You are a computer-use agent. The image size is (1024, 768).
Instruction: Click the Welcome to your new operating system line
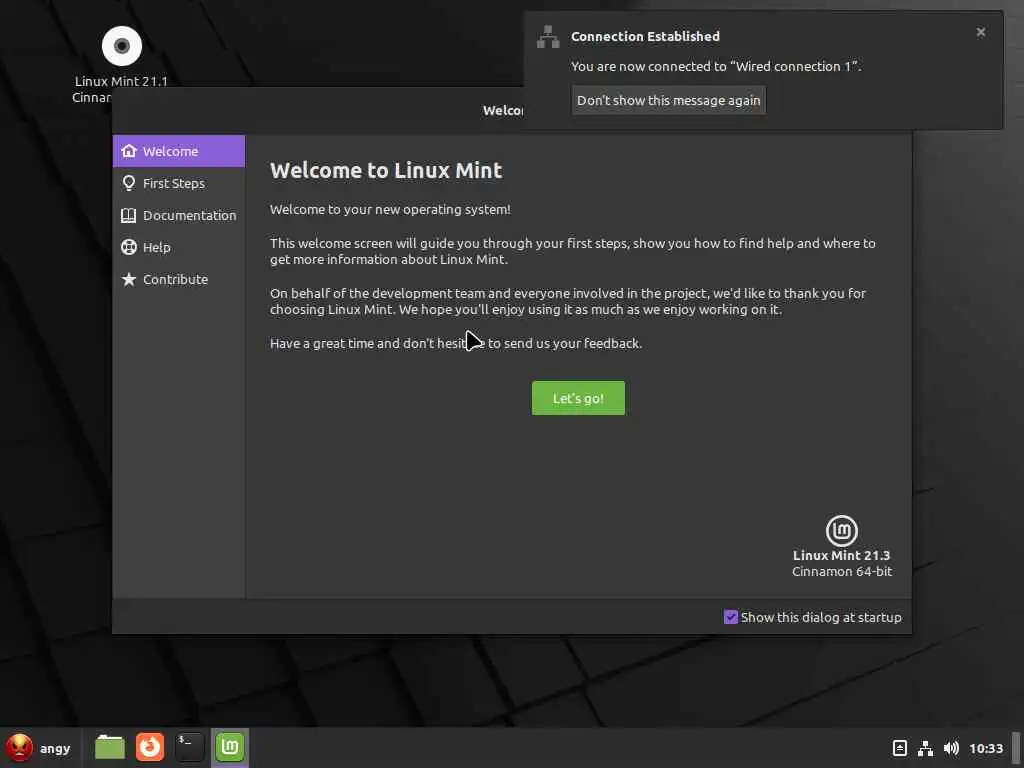click(390, 210)
